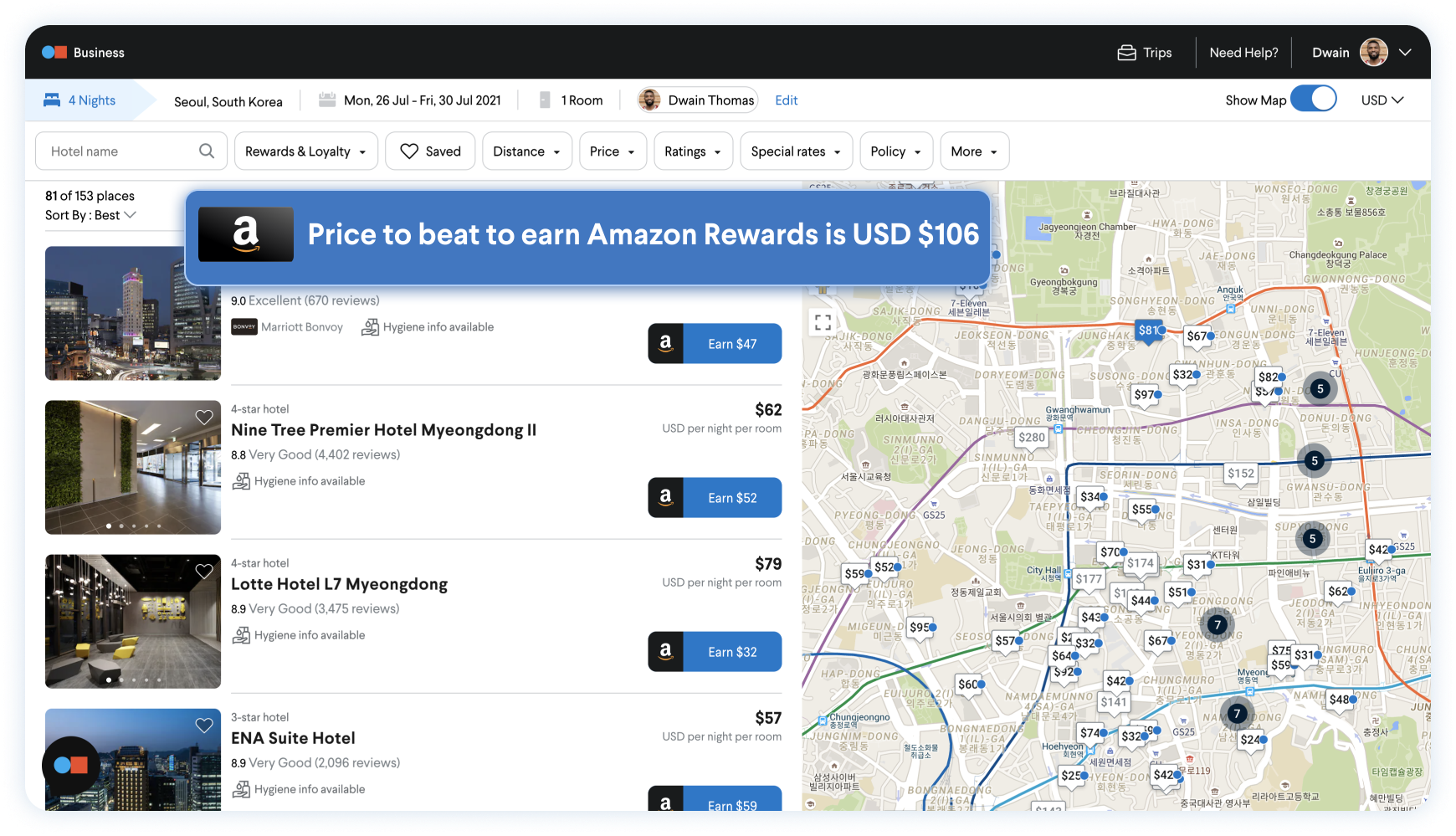Click the Earn $59 Amazon button
Image resolution: width=1456 pixels, height=836 pixels.
(x=715, y=799)
